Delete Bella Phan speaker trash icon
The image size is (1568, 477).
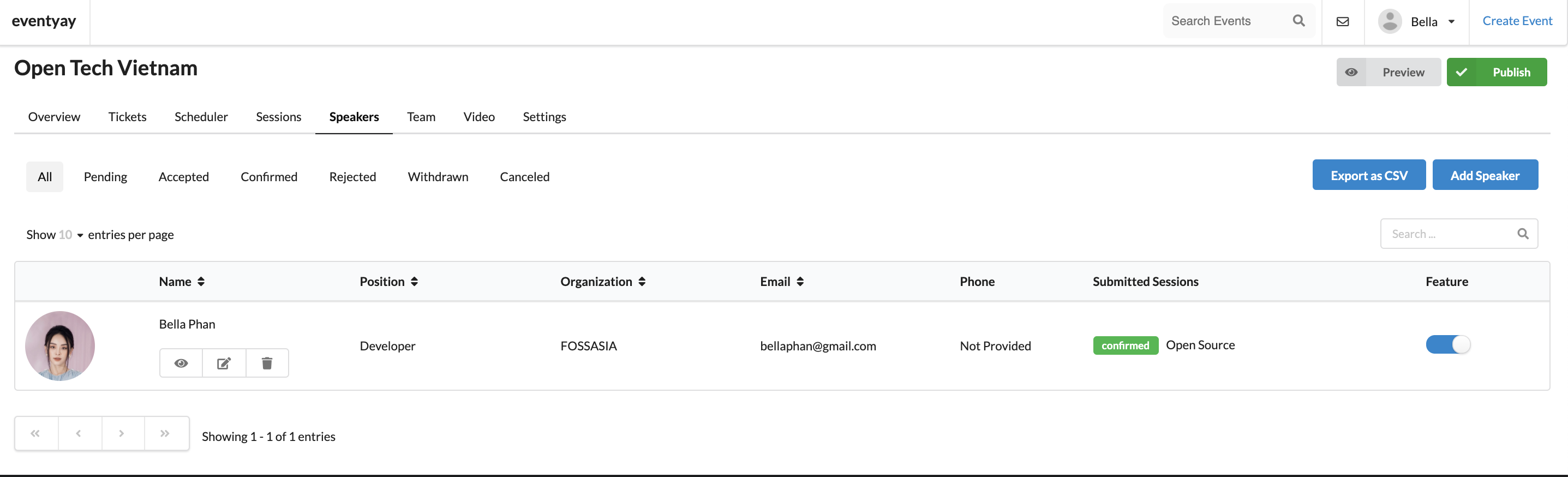[x=267, y=363]
